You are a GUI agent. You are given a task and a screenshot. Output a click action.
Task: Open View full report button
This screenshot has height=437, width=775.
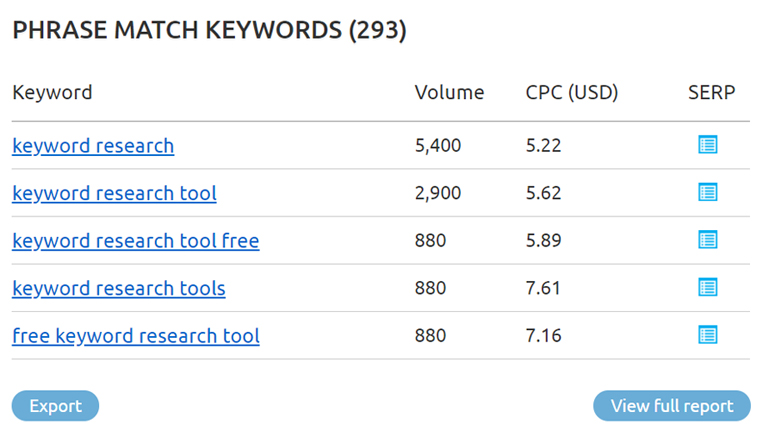pos(672,406)
